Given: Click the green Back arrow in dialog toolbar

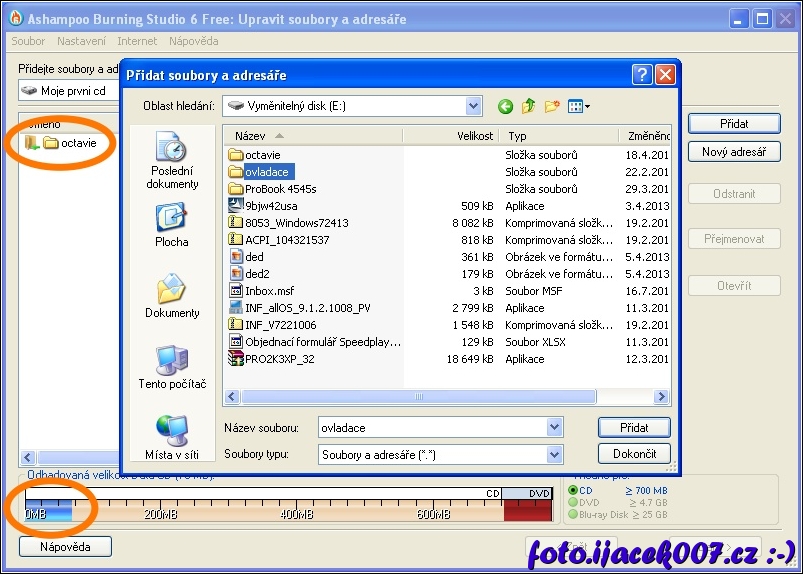Looking at the screenshot, I should [x=505, y=106].
